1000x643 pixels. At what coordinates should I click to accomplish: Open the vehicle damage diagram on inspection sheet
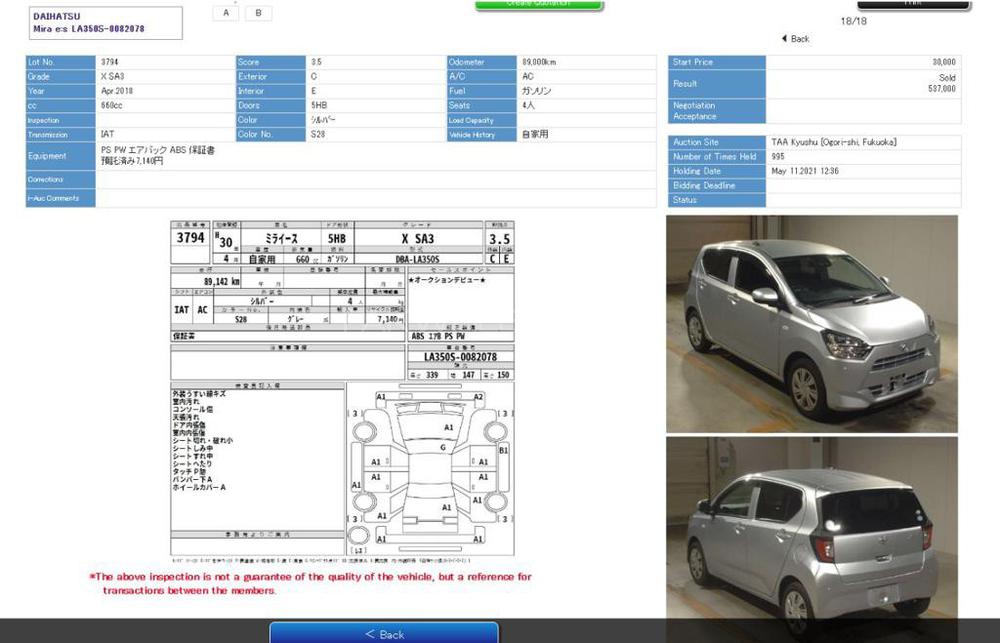click(430, 467)
